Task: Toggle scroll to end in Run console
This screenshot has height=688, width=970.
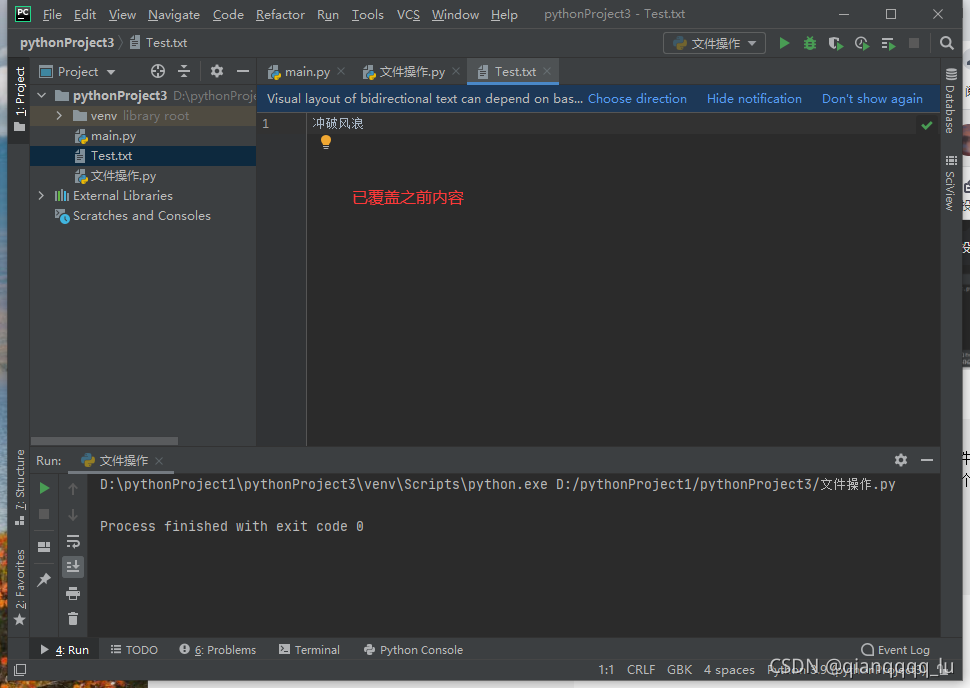Action: click(x=73, y=567)
